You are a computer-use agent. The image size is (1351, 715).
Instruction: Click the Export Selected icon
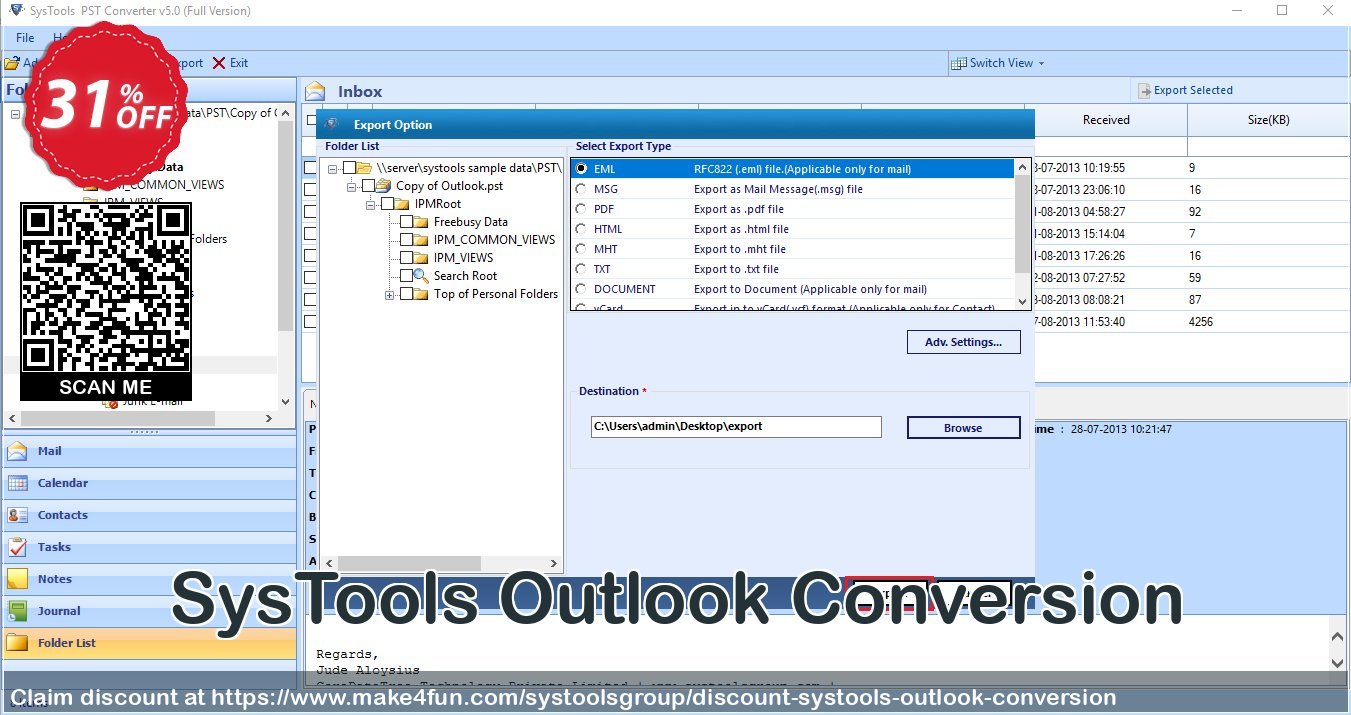point(1144,90)
